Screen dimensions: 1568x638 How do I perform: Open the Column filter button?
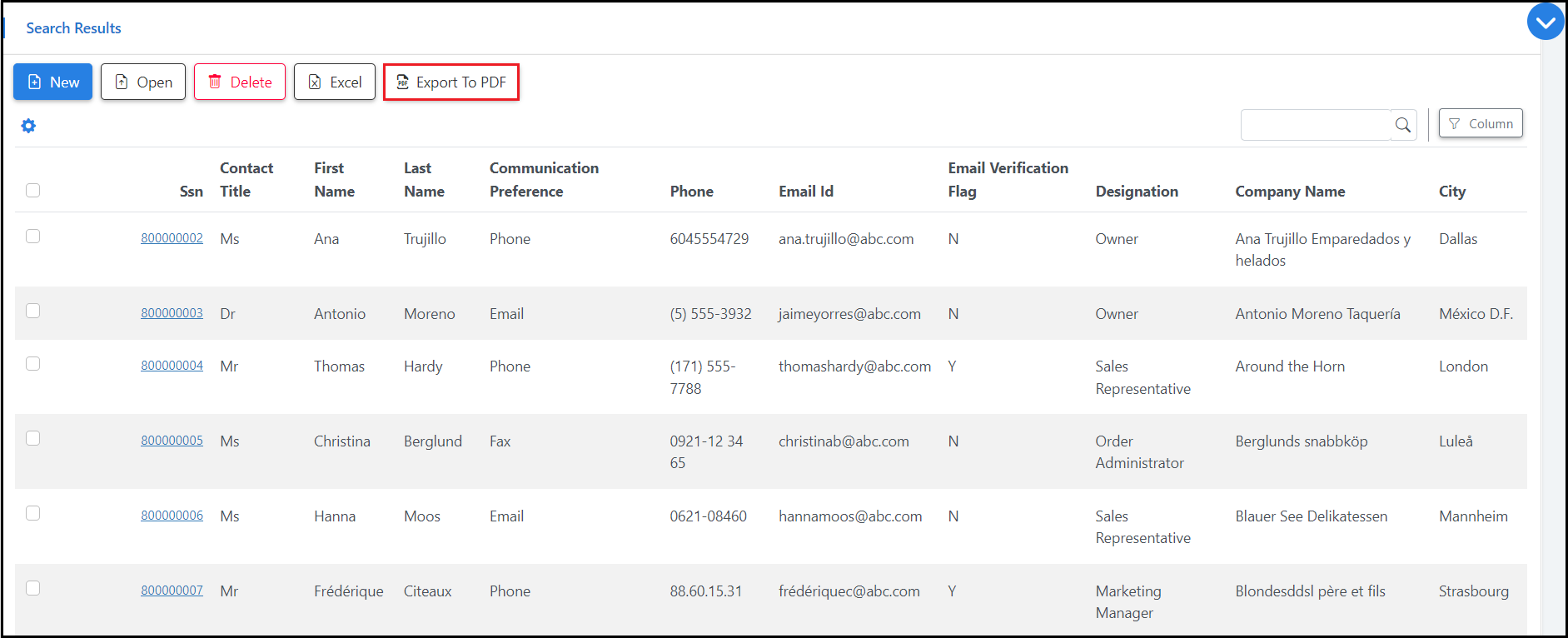(1481, 123)
